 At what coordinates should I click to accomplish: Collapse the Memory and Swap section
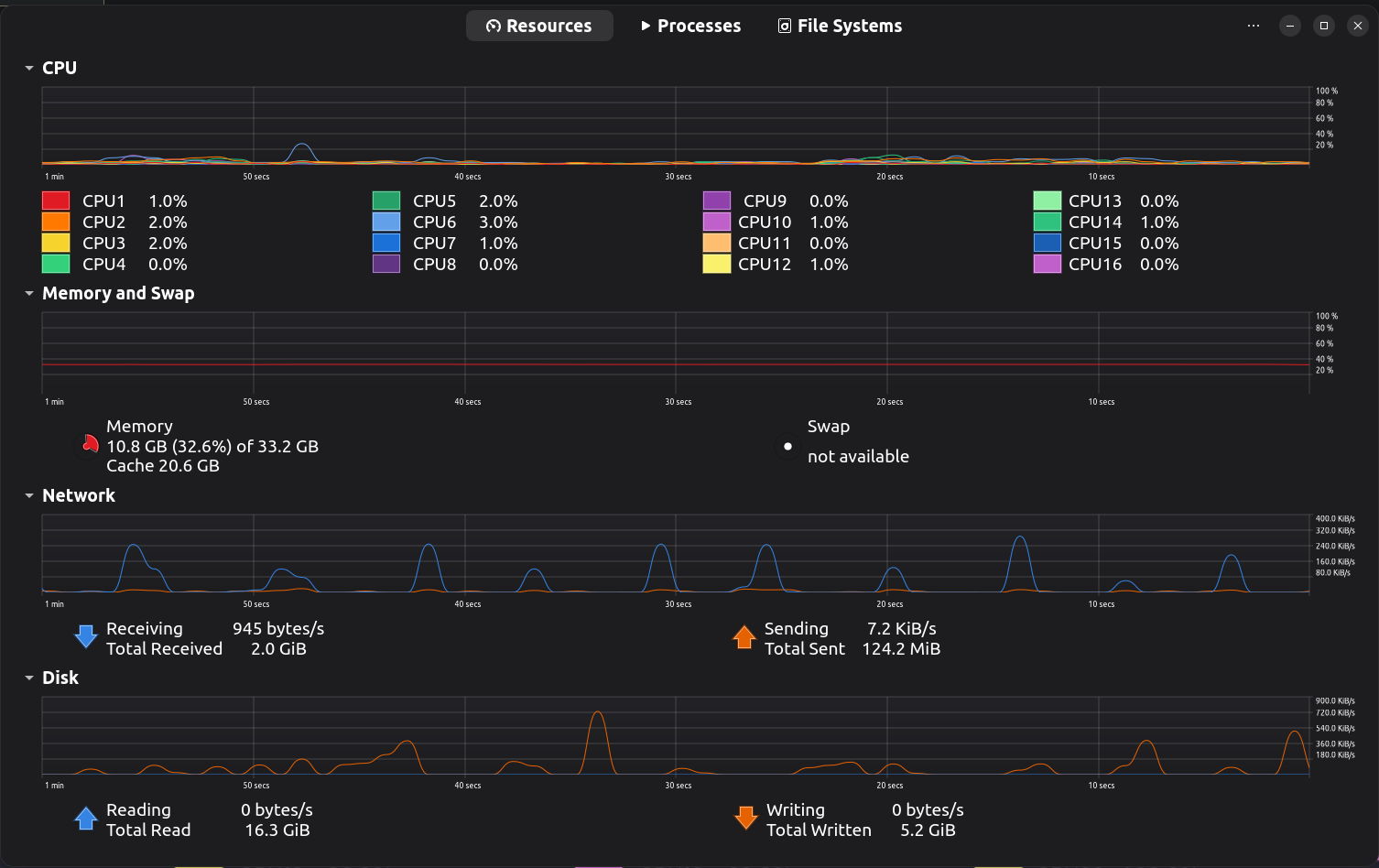click(x=29, y=294)
